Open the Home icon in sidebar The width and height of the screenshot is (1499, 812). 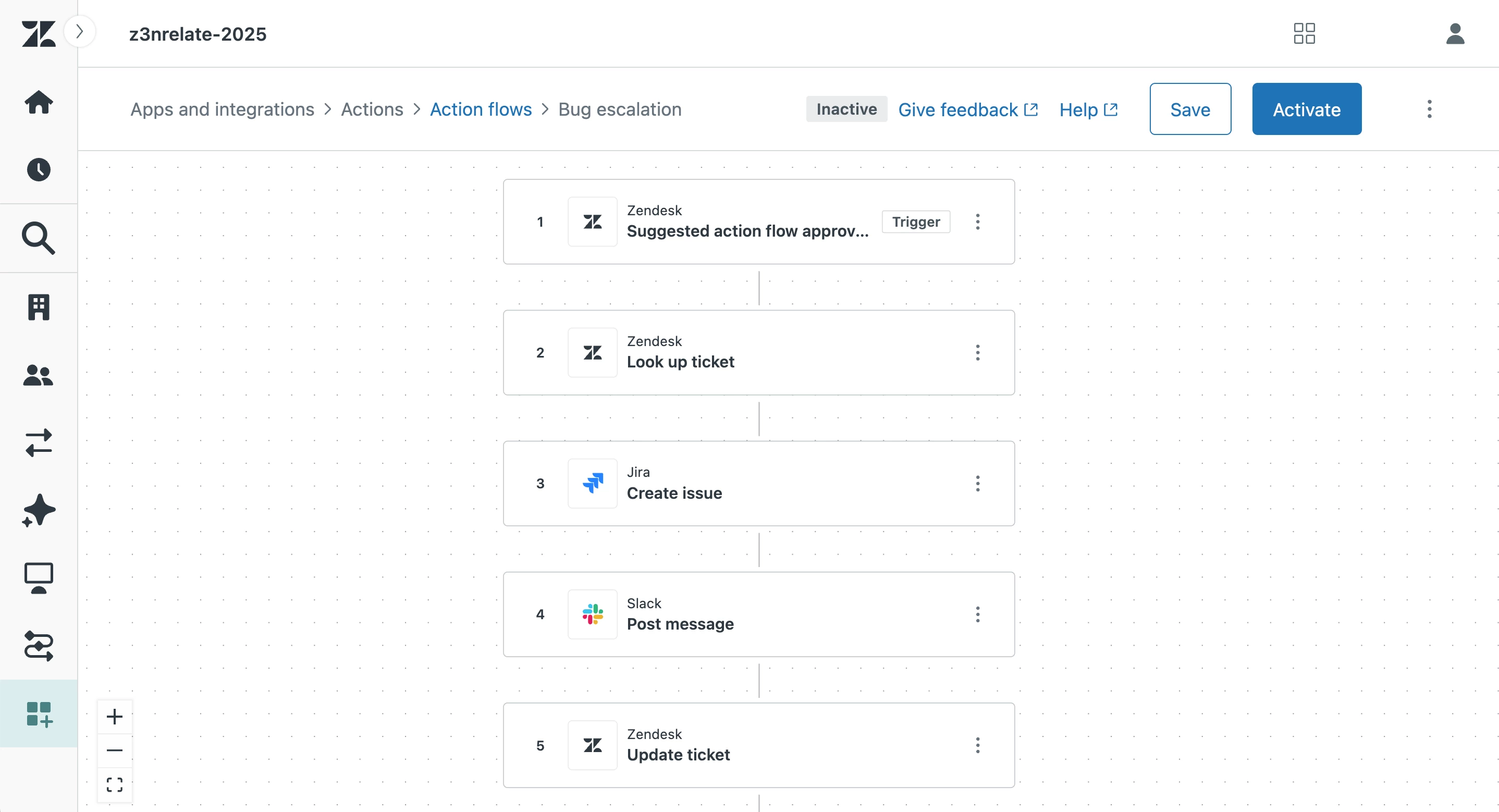tap(39, 103)
